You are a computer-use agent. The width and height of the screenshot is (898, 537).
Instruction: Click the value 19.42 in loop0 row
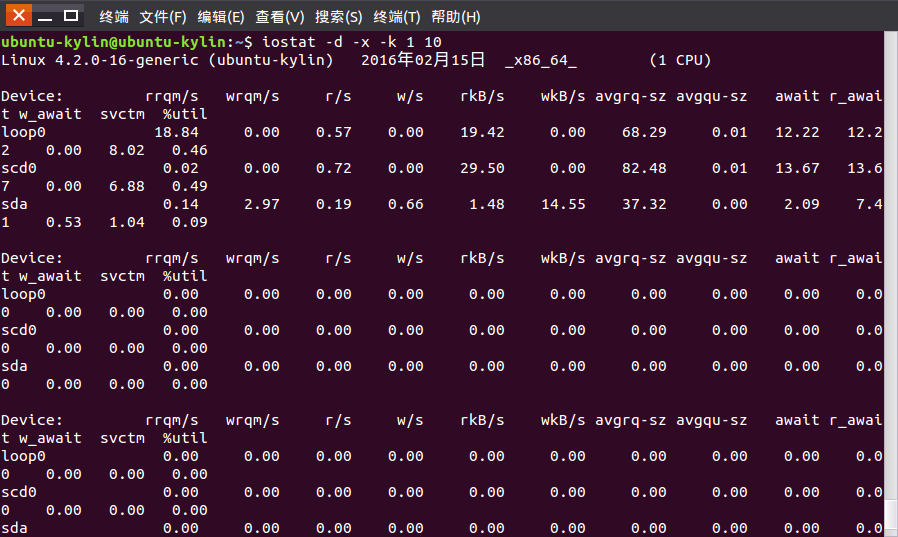[482, 132]
